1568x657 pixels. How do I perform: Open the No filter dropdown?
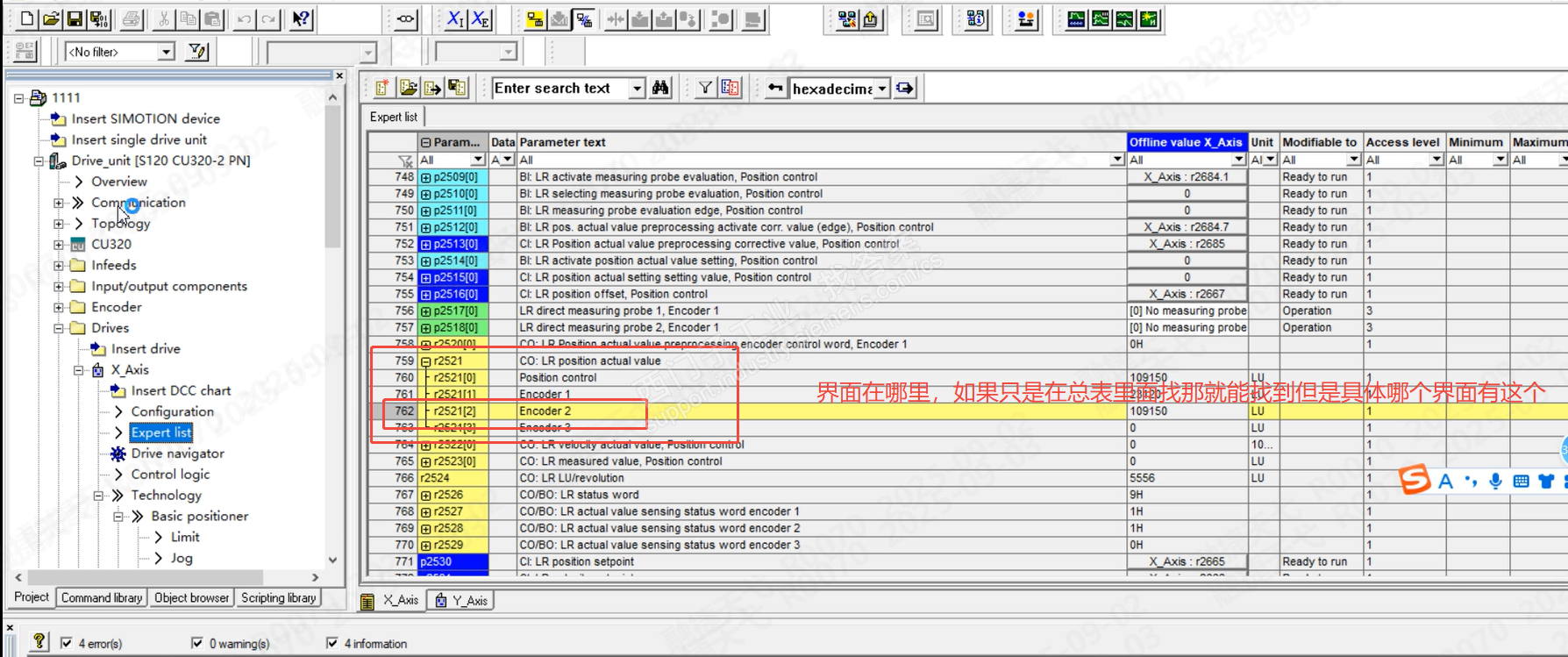[x=166, y=52]
